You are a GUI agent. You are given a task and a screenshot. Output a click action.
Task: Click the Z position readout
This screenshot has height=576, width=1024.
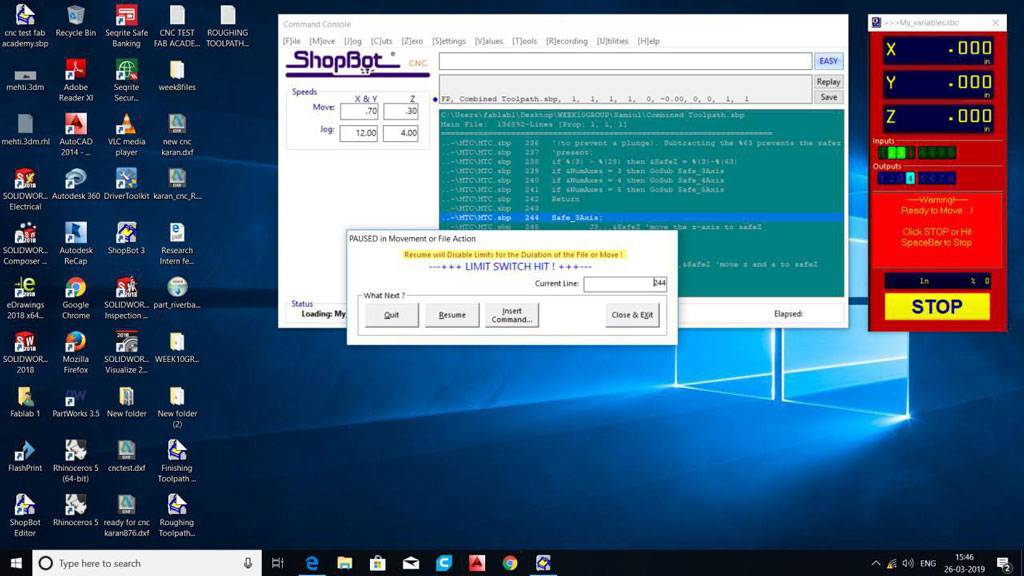938,118
